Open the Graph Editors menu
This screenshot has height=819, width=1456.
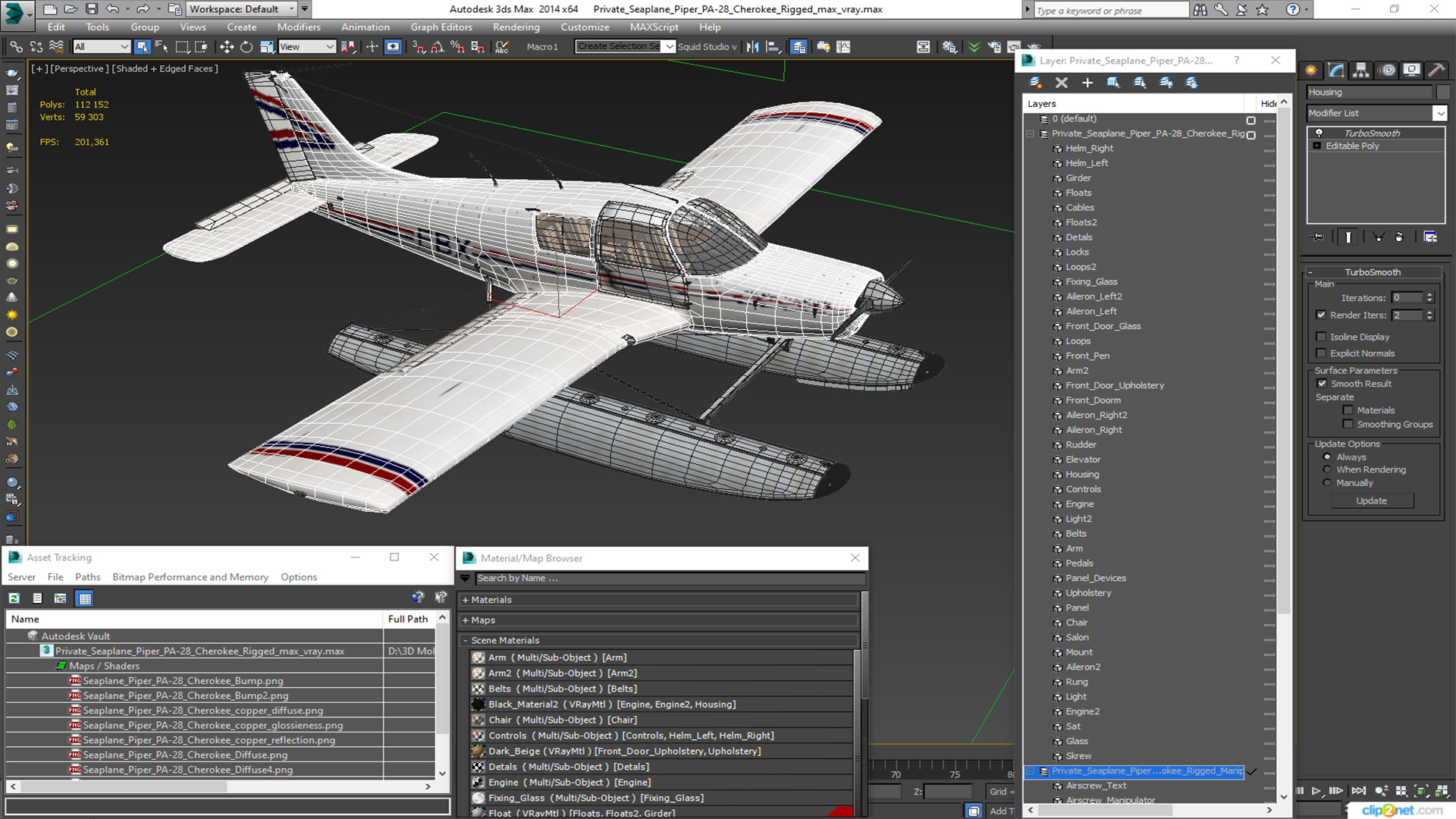coord(441,27)
